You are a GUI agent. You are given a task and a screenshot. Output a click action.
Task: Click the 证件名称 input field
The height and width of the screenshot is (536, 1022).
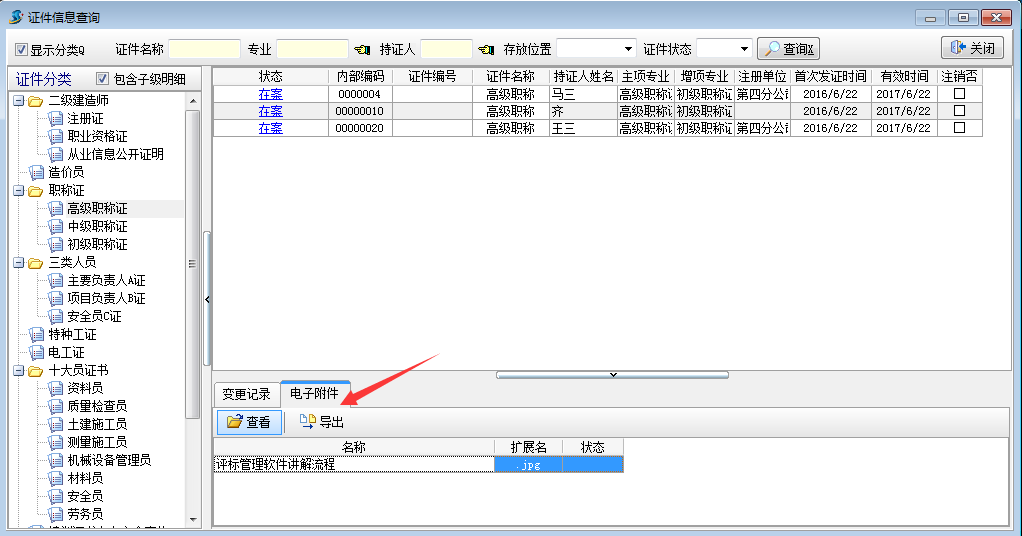204,49
